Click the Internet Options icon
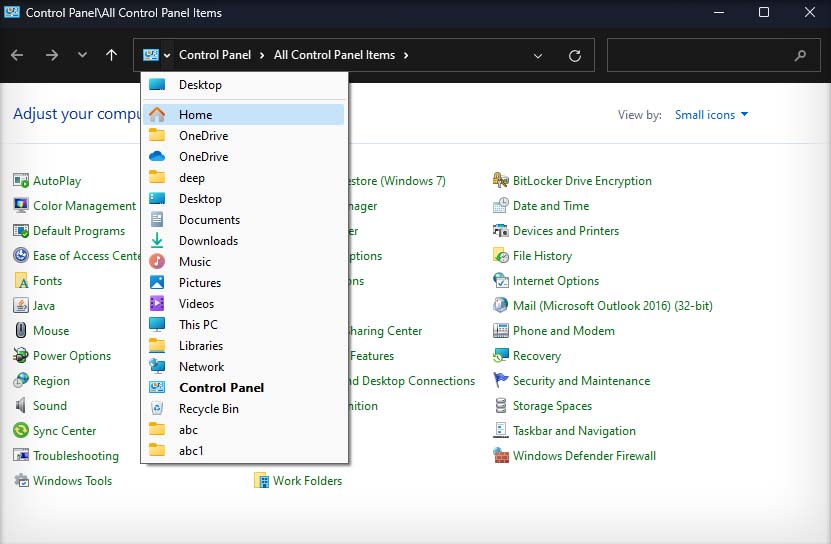831x544 pixels. (x=500, y=280)
